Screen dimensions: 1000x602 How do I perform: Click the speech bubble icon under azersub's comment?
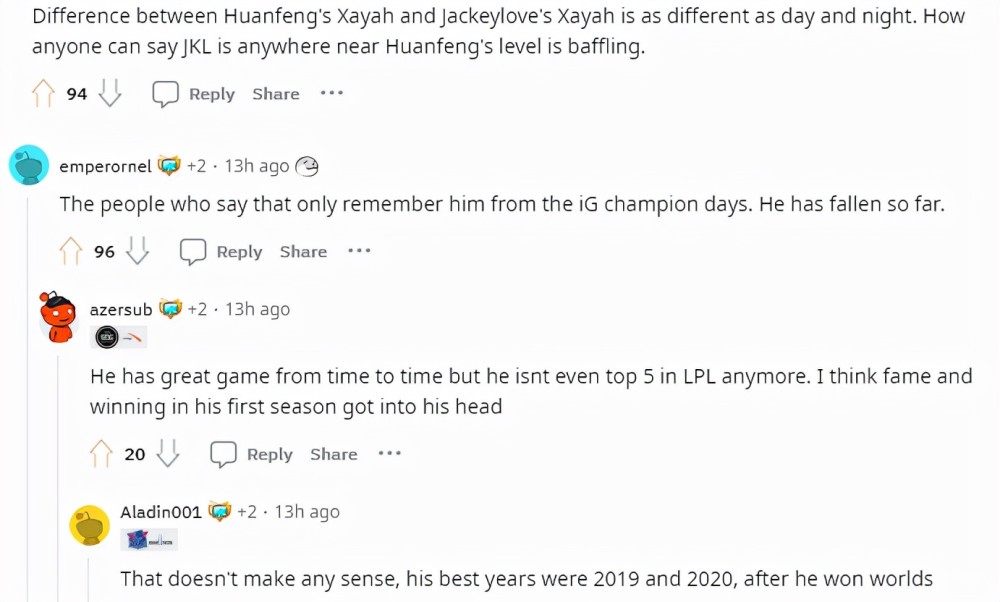tap(223, 454)
